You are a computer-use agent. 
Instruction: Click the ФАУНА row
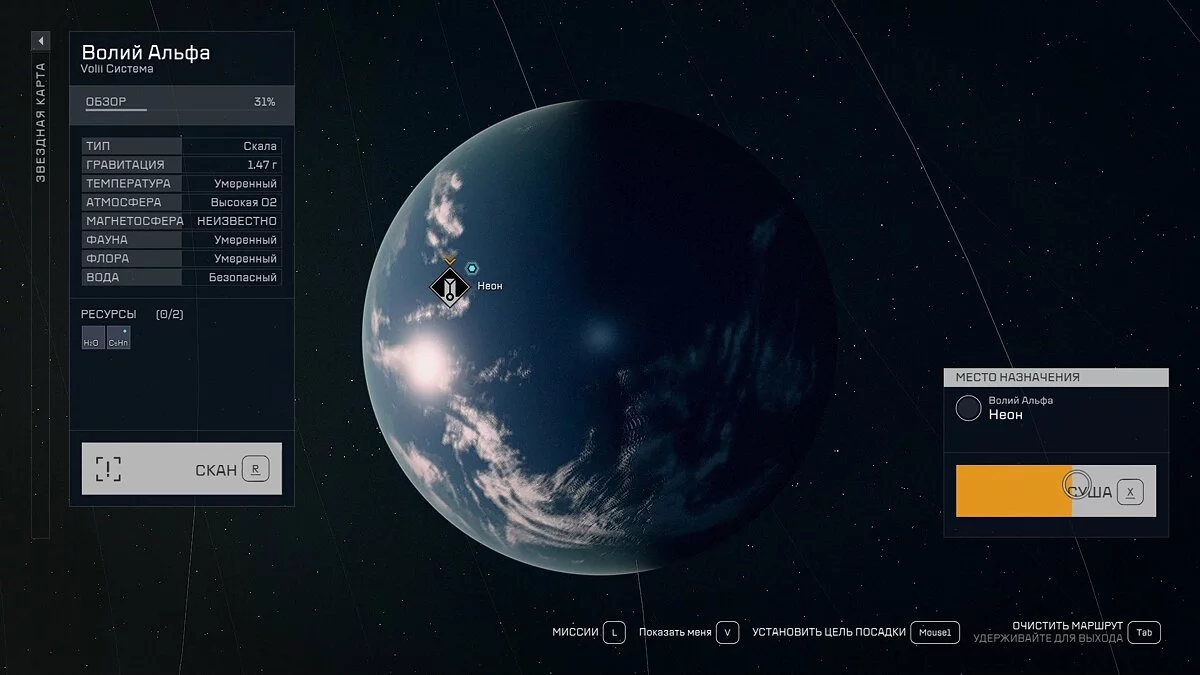coord(182,240)
